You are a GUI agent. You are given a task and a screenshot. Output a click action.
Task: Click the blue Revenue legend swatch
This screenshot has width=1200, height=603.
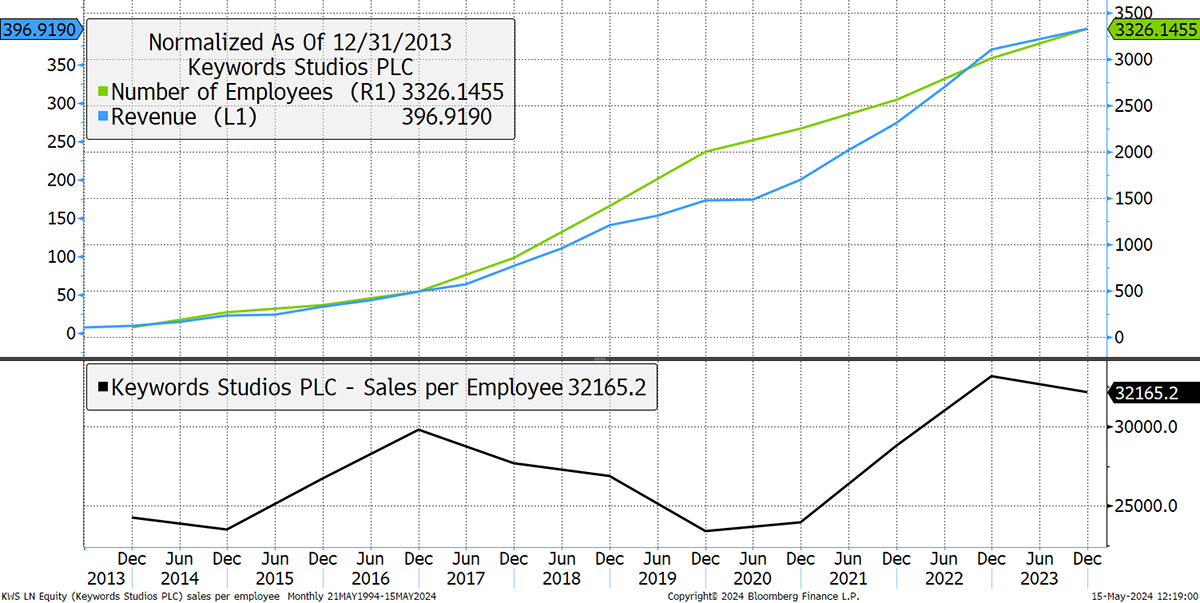[102, 117]
